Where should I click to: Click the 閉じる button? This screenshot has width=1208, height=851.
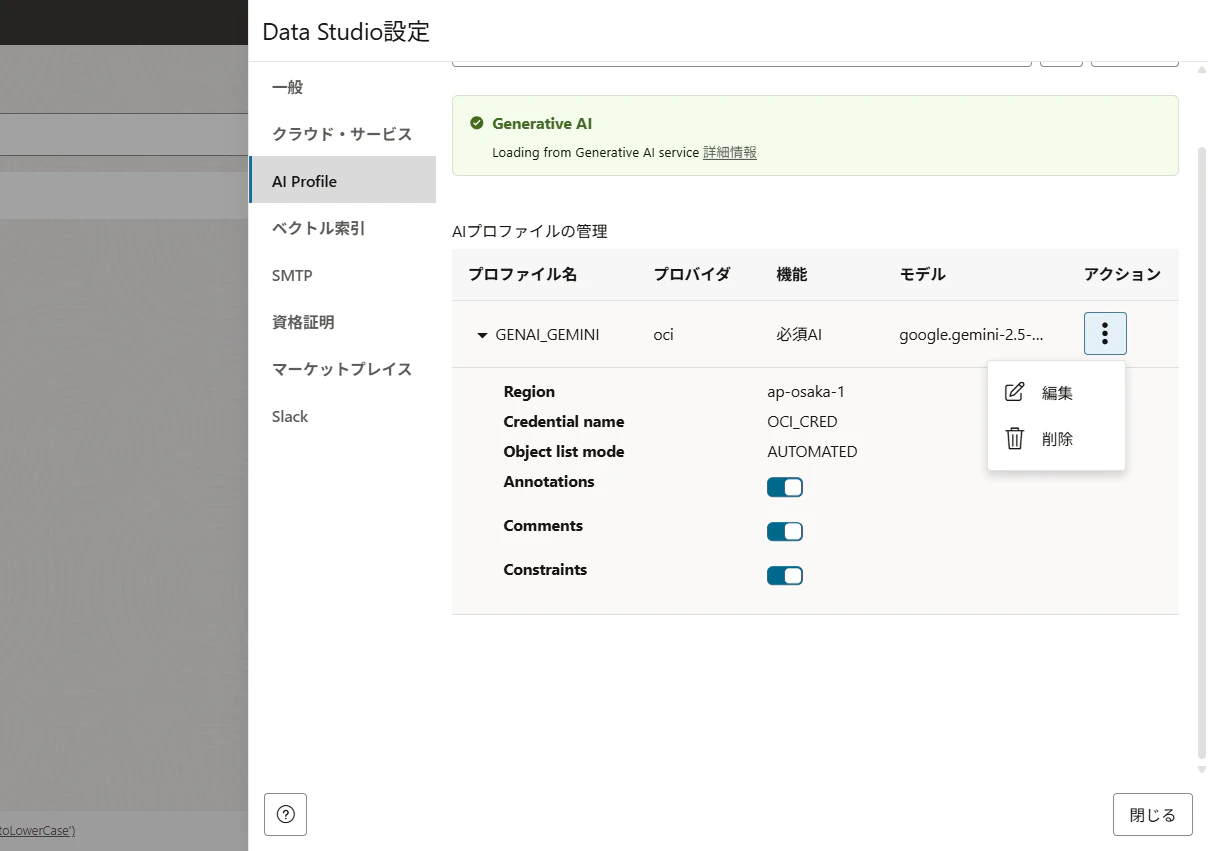pos(1153,814)
